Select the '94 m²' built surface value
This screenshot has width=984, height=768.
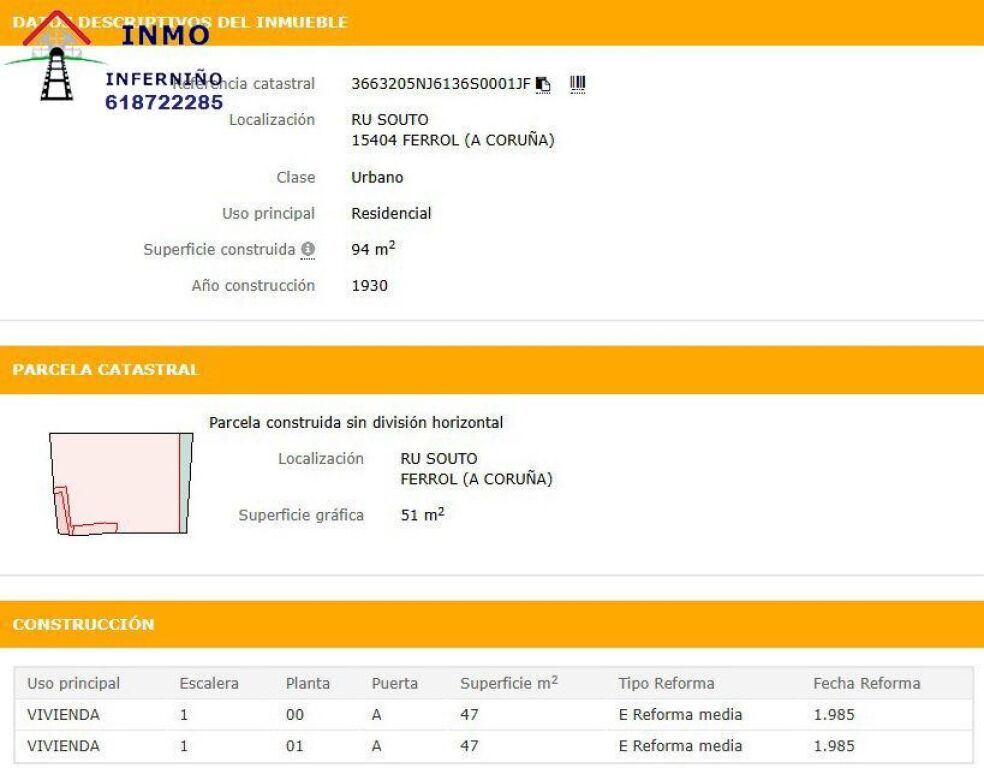click(373, 248)
